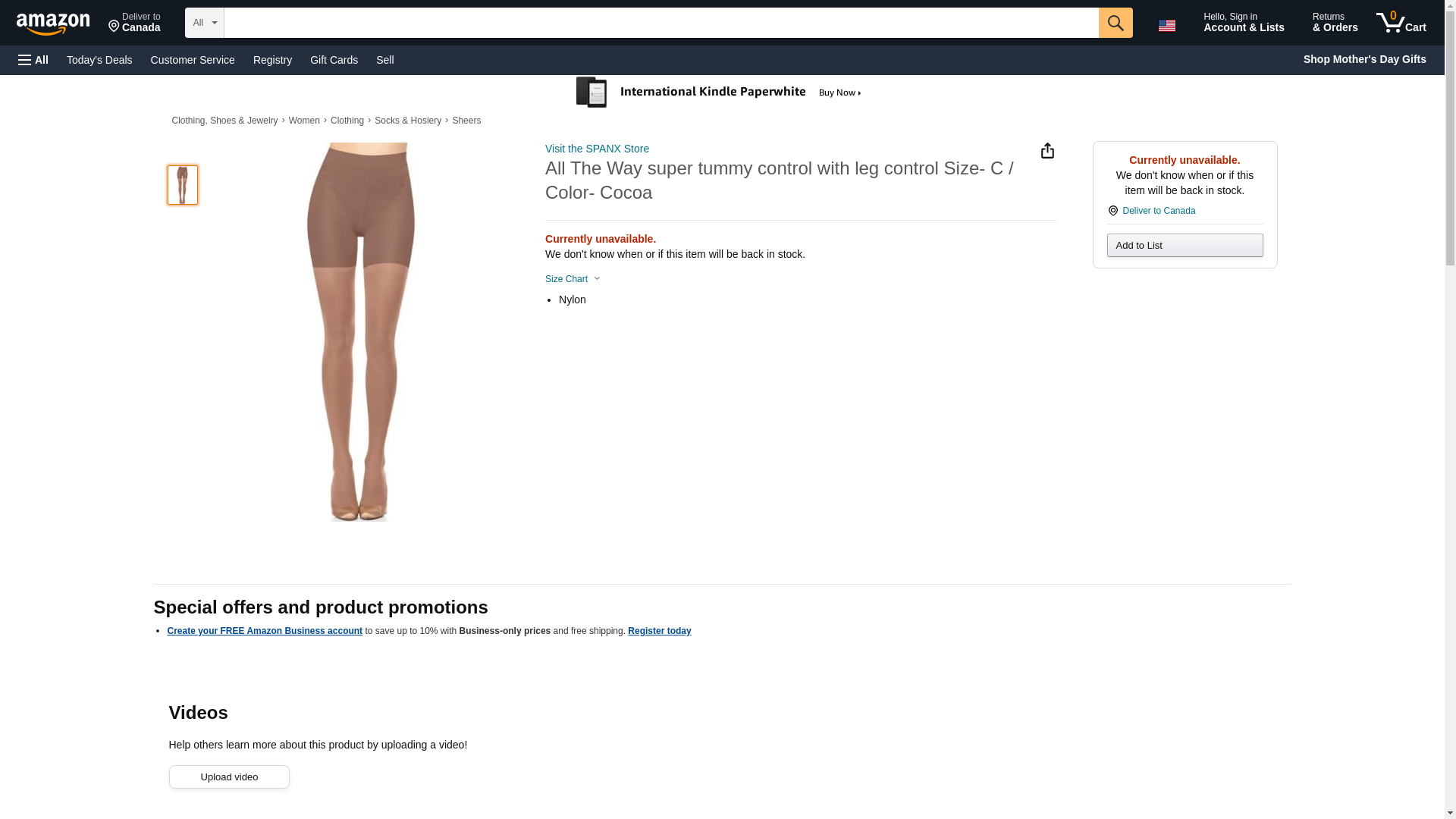Expand the All search category dropdown
Image resolution: width=1456 pixels, height=819 pixels.
click(204, 23)
